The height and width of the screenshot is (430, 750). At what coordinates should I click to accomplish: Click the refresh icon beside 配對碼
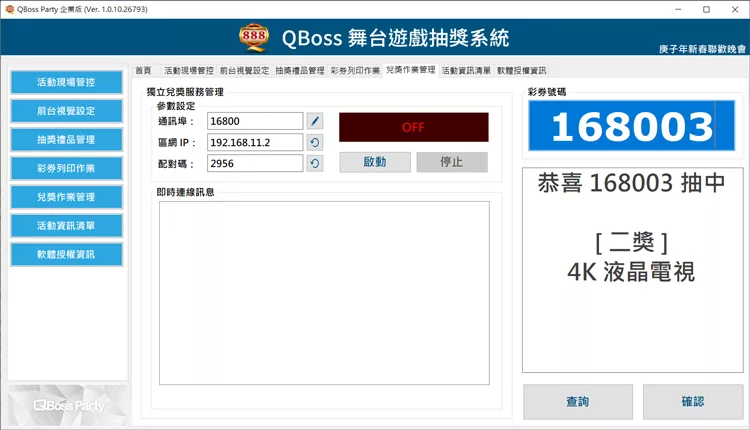315,164
